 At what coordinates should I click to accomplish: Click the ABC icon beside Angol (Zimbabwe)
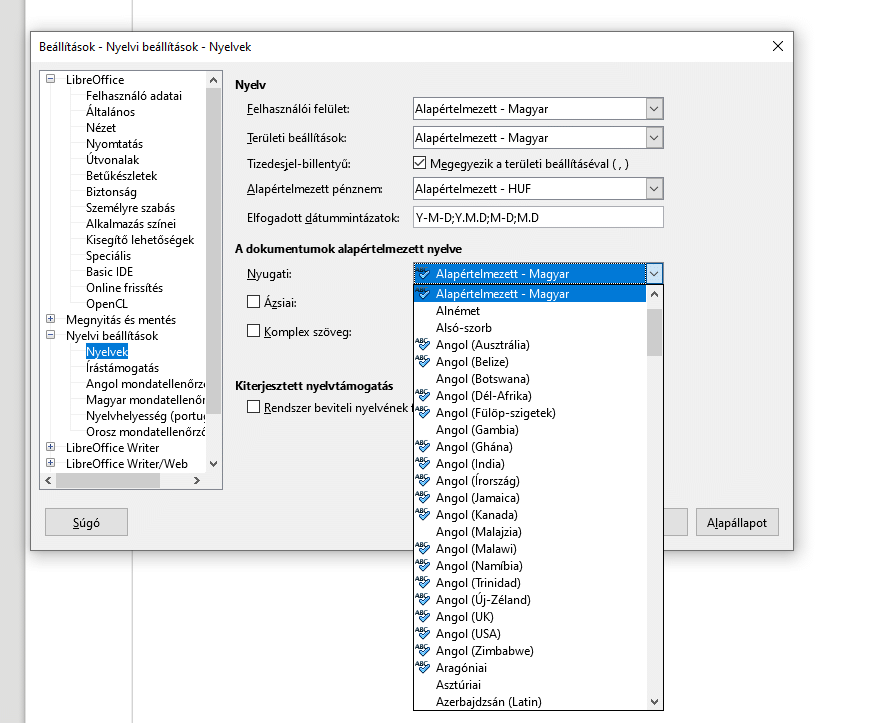423,650
